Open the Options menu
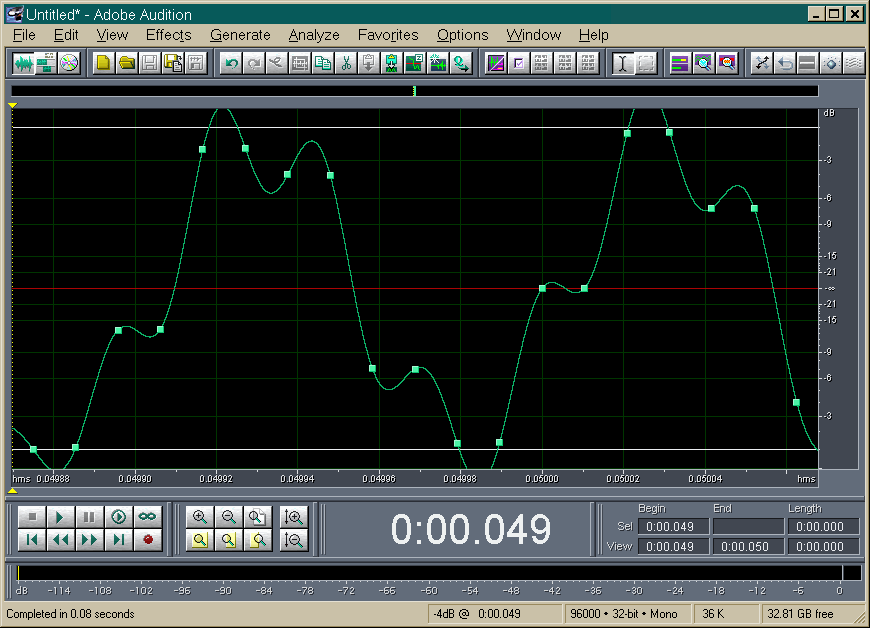870x628 pixels. tap(462, 35)
